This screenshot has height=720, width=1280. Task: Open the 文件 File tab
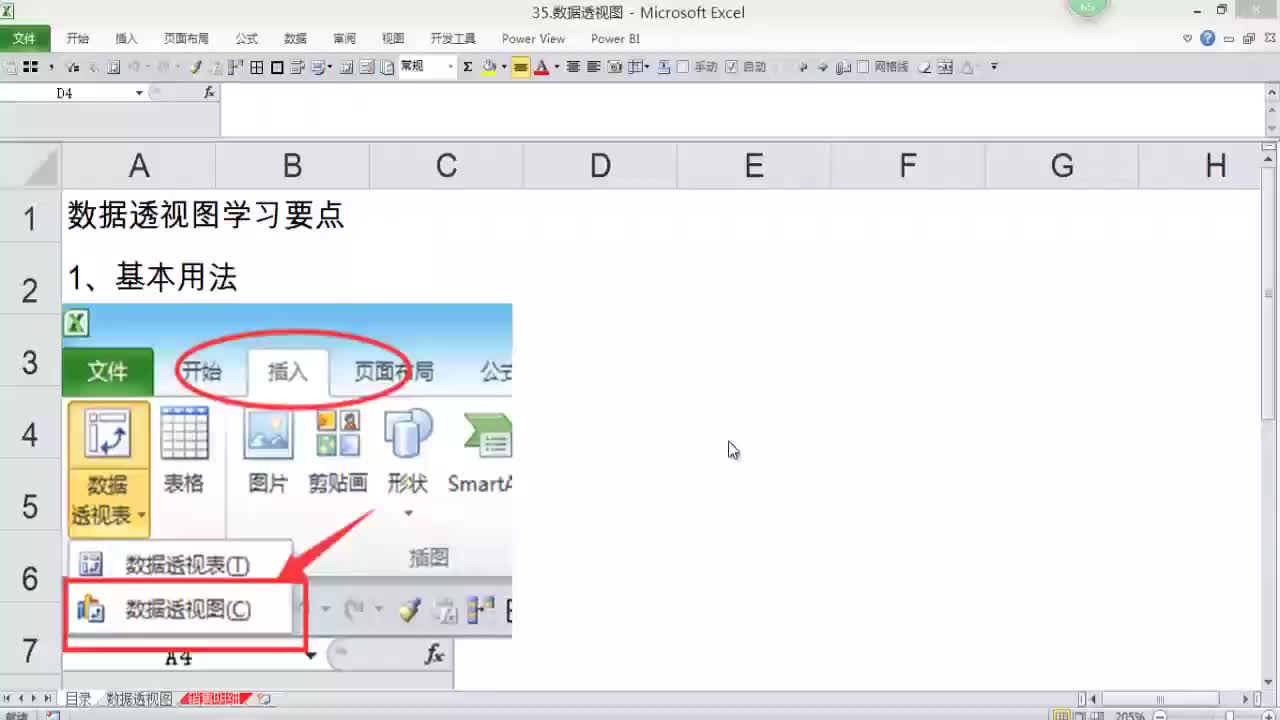click(x=25, y=39)
